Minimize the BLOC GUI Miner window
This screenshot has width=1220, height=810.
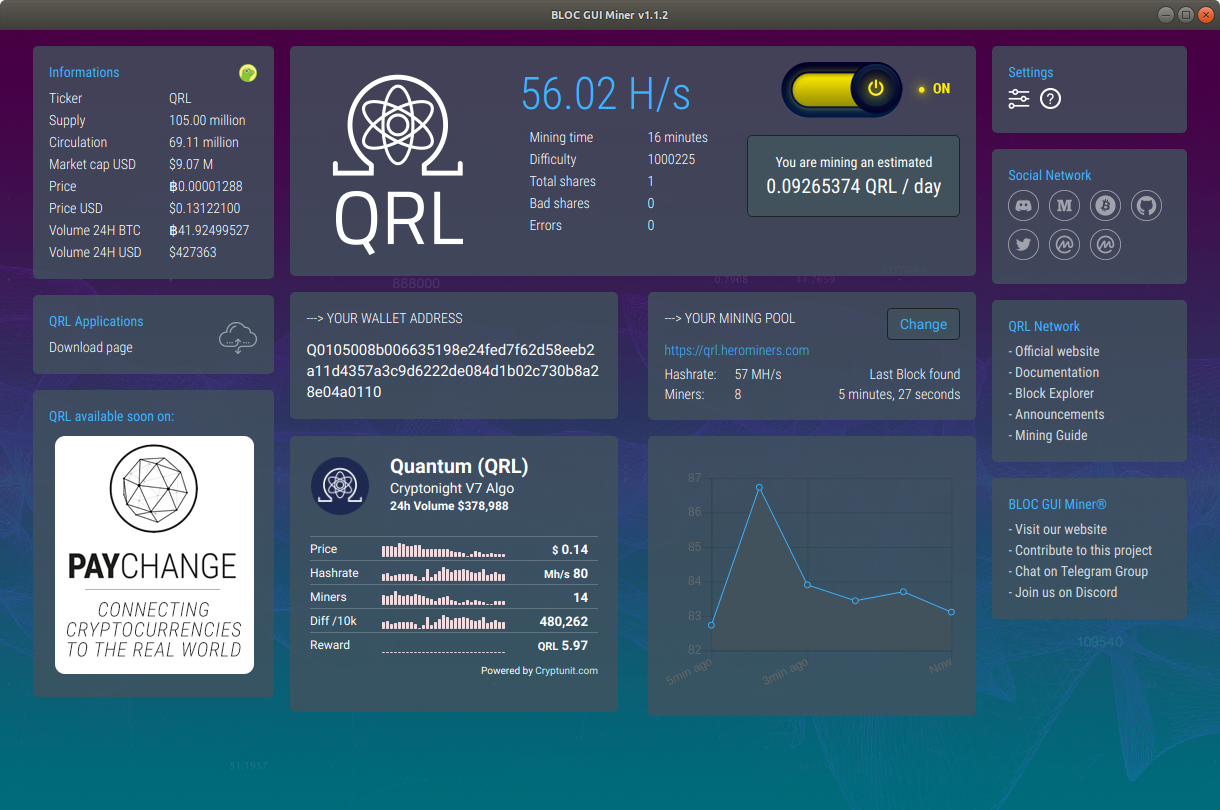pyautogui.click(x=1167, y=15)
